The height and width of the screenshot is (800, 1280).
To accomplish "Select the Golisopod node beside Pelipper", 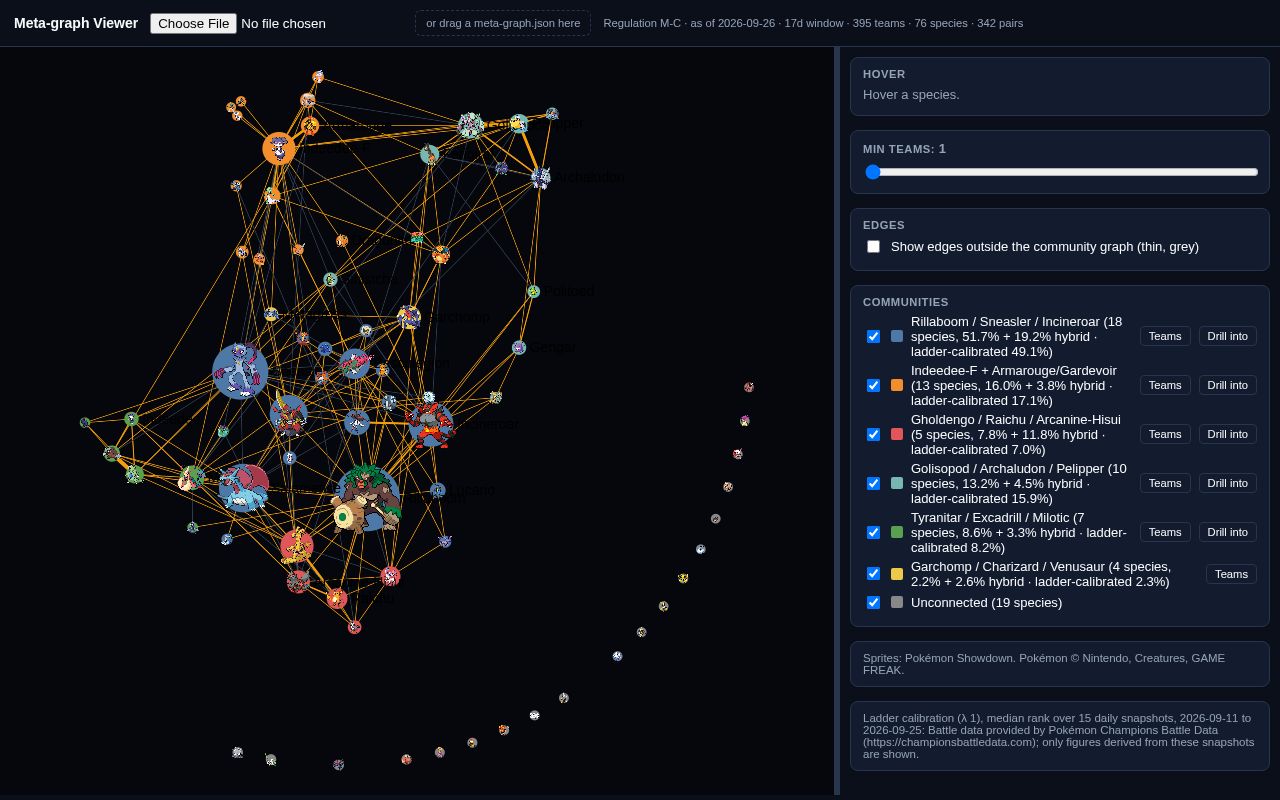I will coord(470,125).
